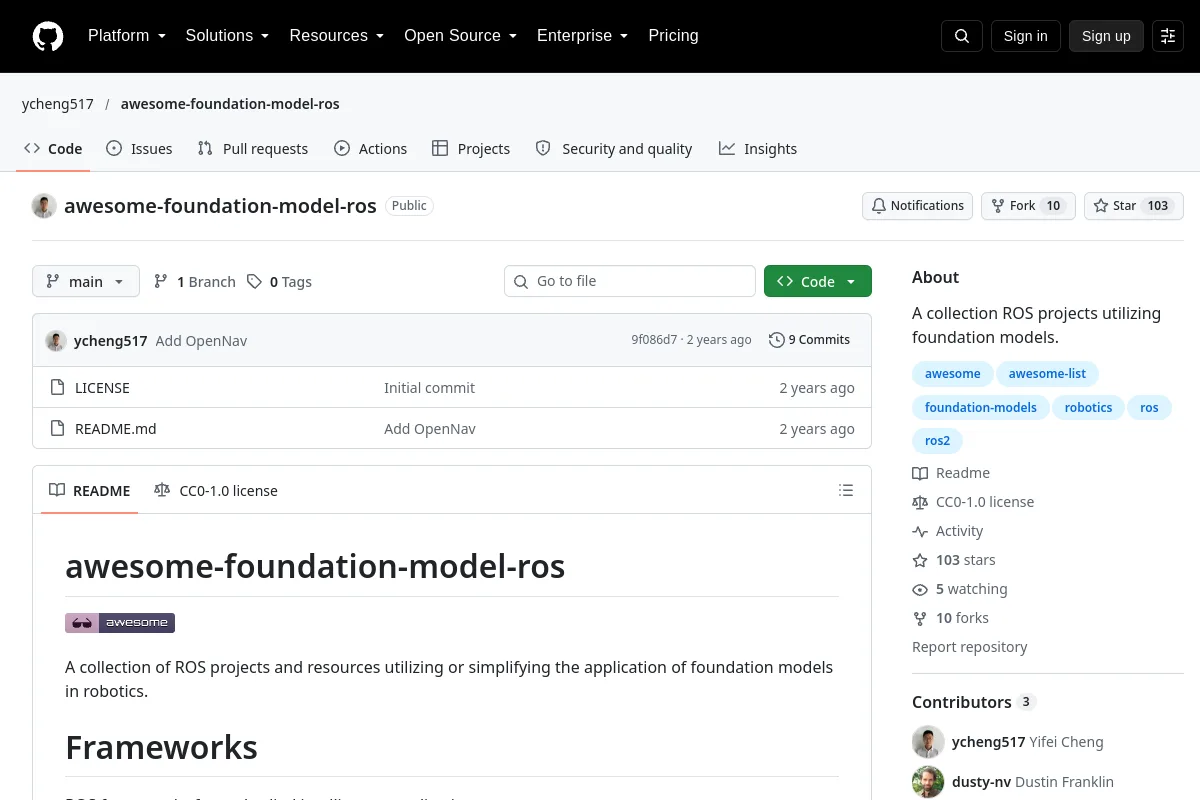The width and height of the screenshot is (1200, 800).
Task: Click Report repository link
Action: [970, 647]
